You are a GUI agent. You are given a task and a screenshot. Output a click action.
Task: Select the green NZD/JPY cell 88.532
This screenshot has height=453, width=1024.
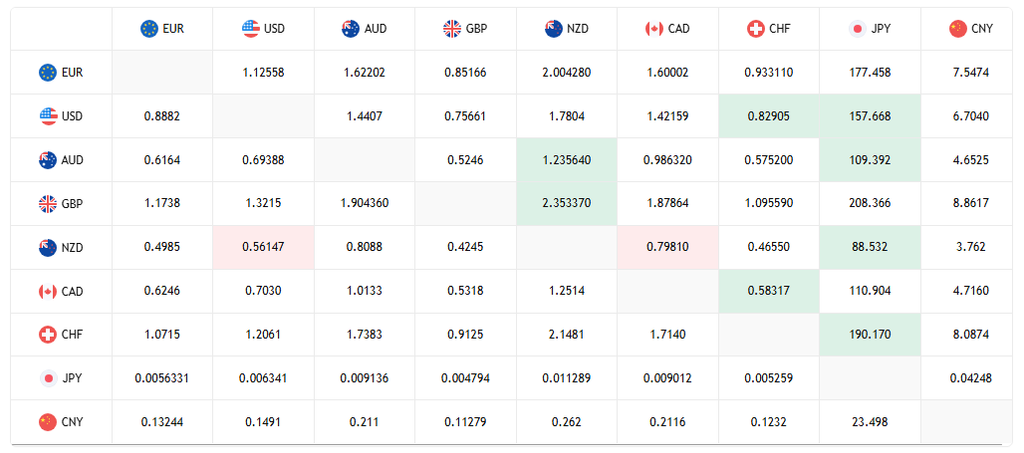870,247
